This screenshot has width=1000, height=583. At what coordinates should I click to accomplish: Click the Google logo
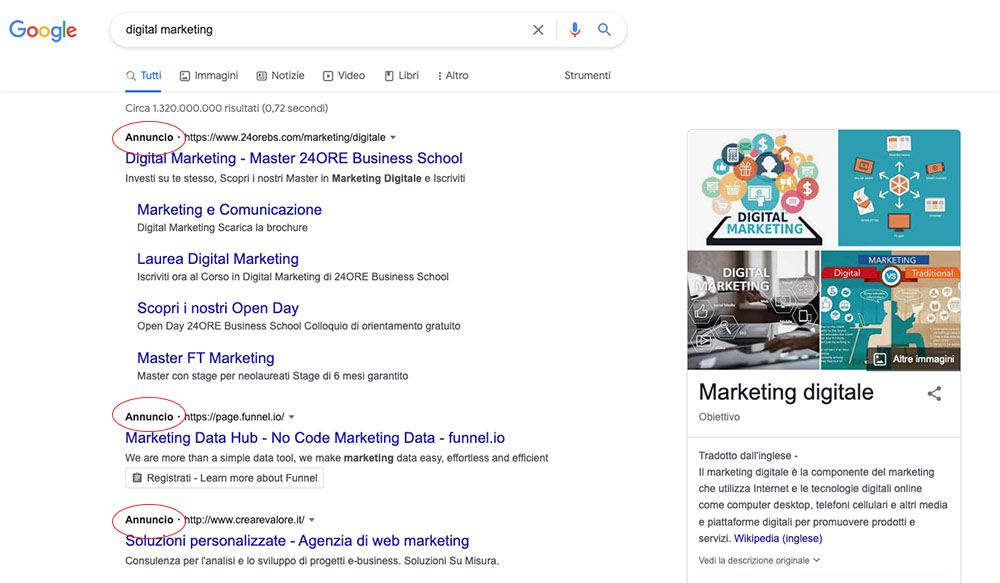[x=43, y=30]
